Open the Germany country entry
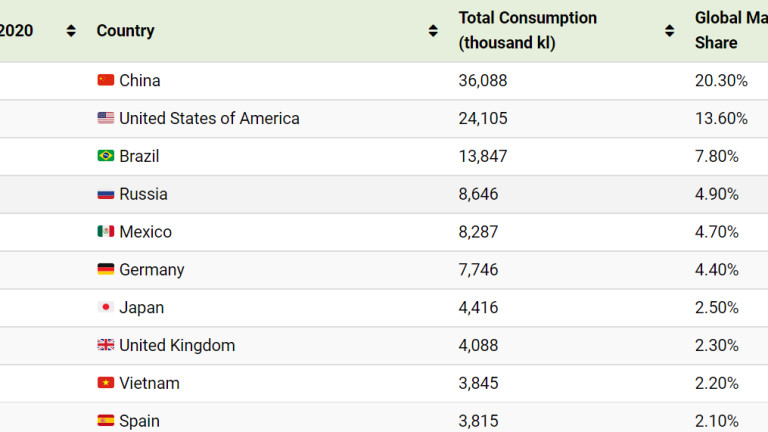The height and width of the screenshot is (432, 768). click(152, 270)
